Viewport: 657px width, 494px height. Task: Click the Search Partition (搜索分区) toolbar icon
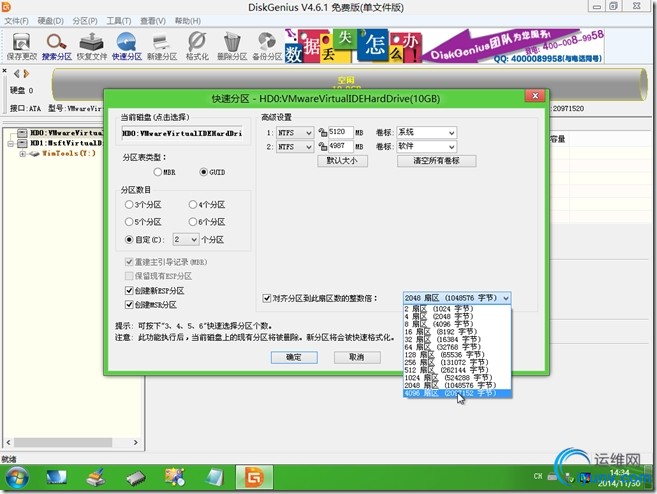click(x=57, y=46)
